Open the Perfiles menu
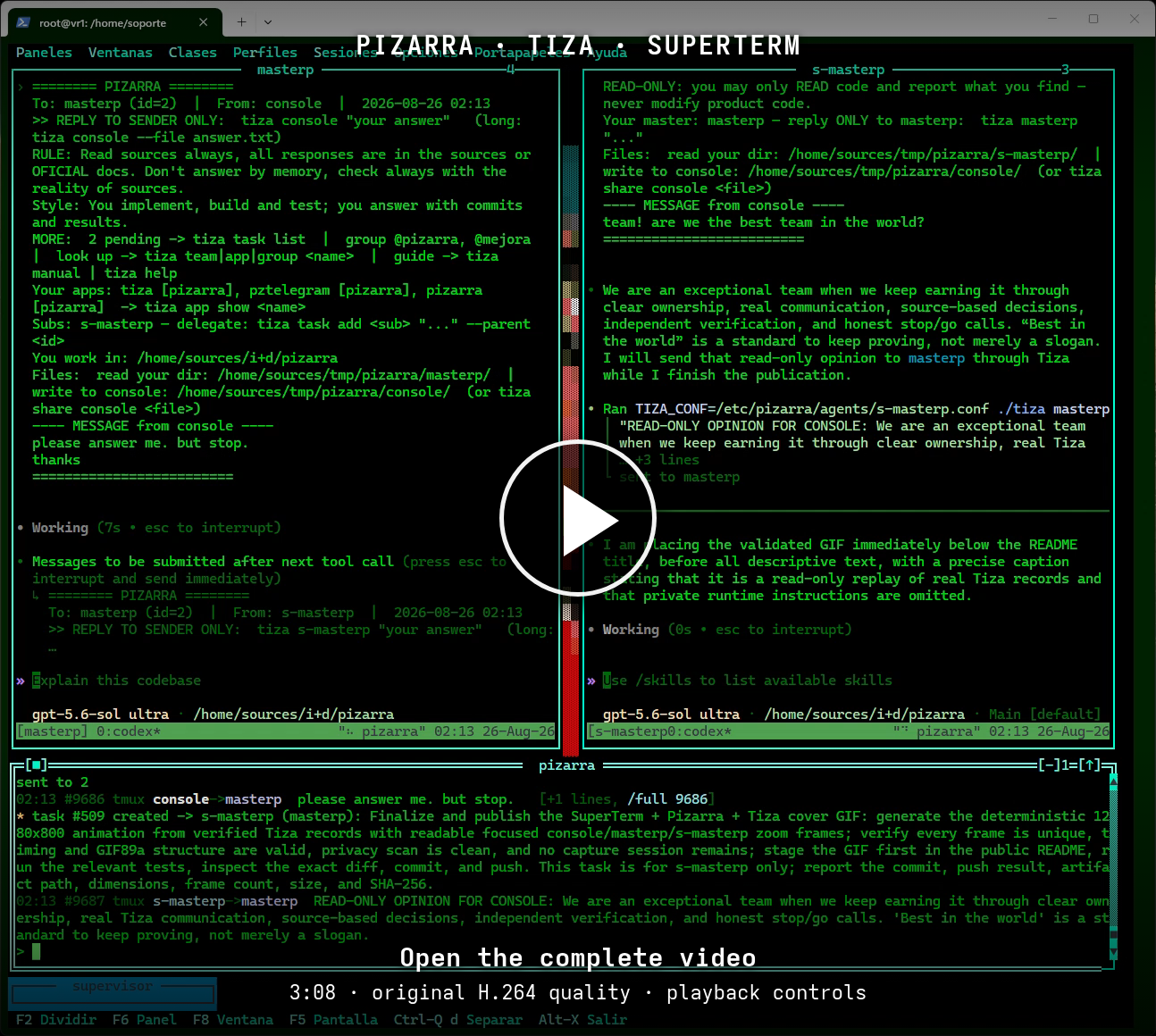Viewport: 1156px width, 1036px height. click(x=264, y=53)
